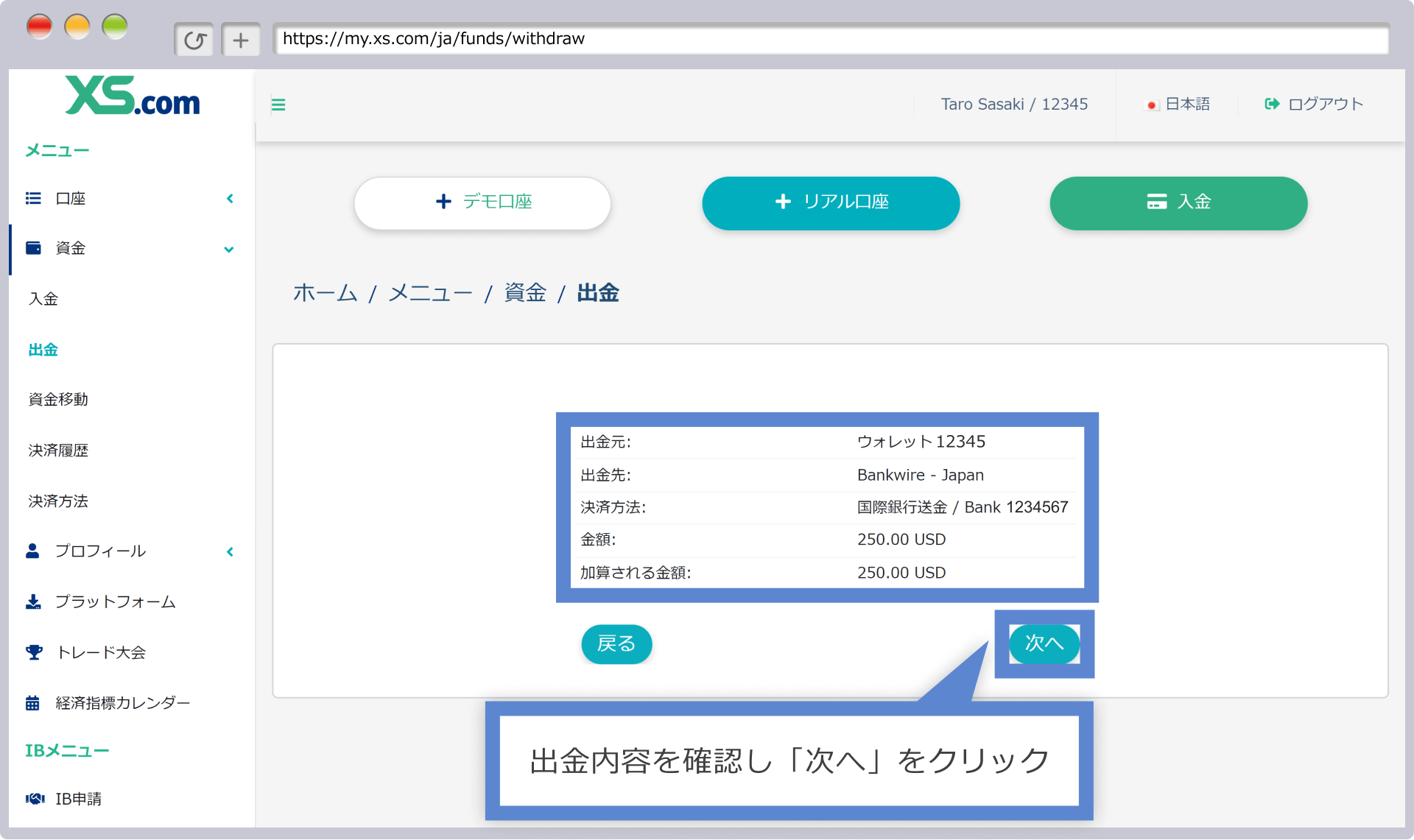Viewport: 1414px width, 840px height.
Task: Click Taro Sasaki / 12345 account name
Action: [x=1014, y=105]
